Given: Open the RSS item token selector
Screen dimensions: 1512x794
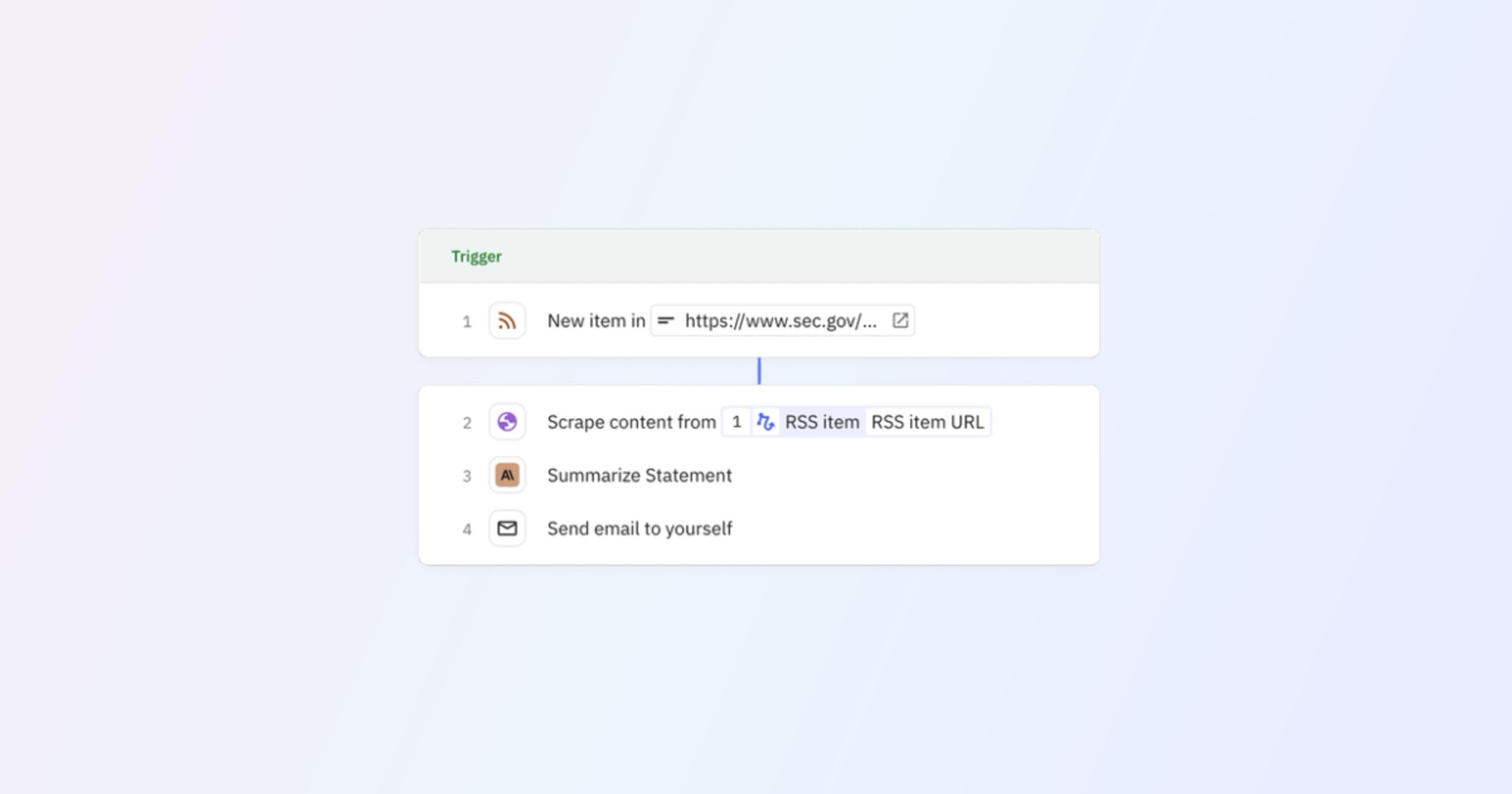Looking at the screenshot, I should point(821,422).
